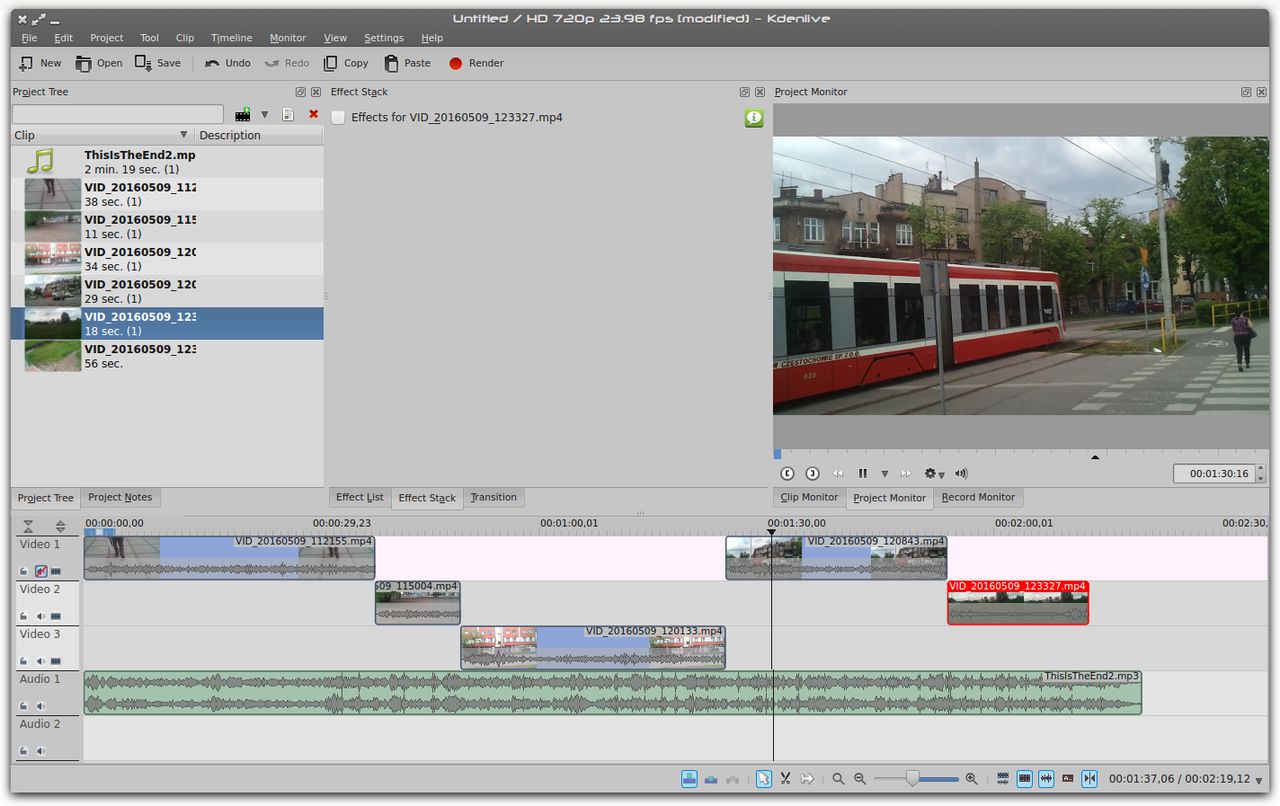Click the New project toolbar icon

26,63
